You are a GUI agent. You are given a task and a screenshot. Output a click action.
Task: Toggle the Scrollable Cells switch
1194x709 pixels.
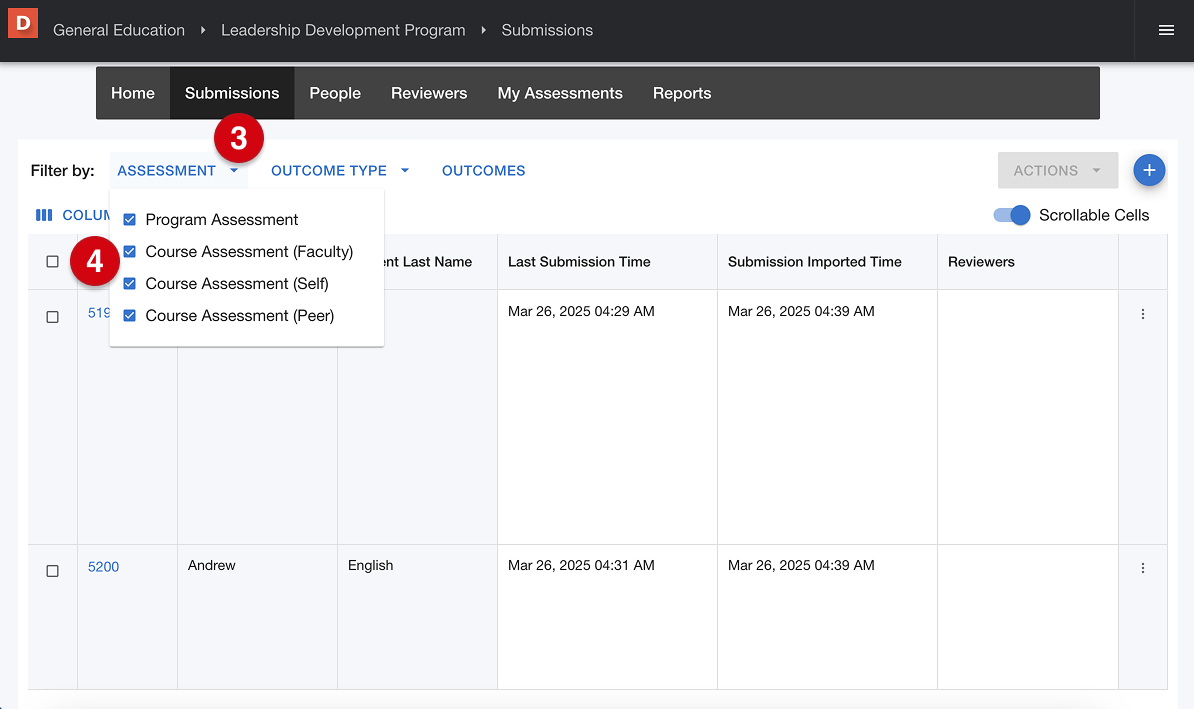(x=1012, y=215)
